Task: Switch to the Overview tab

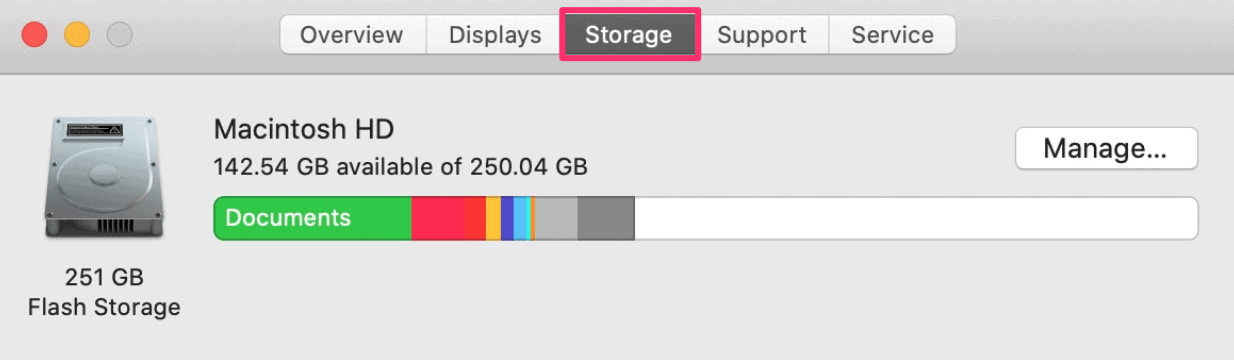Action: [351, 35]
